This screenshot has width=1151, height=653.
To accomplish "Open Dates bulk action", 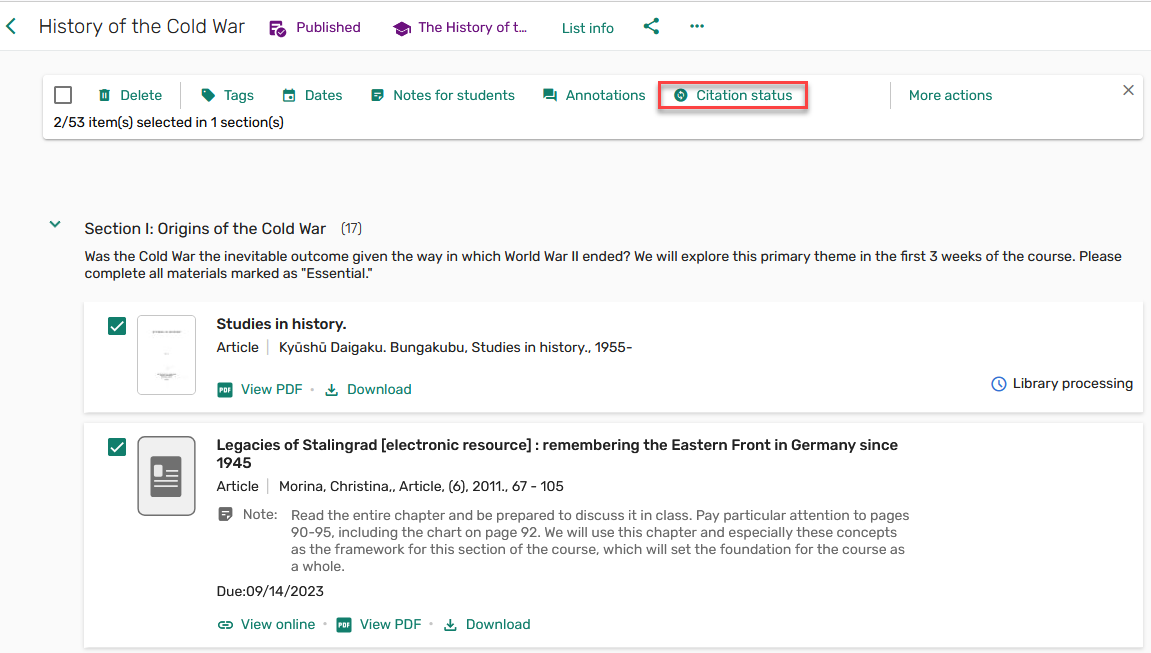I will pyautogui.click(x=313, y=95).
